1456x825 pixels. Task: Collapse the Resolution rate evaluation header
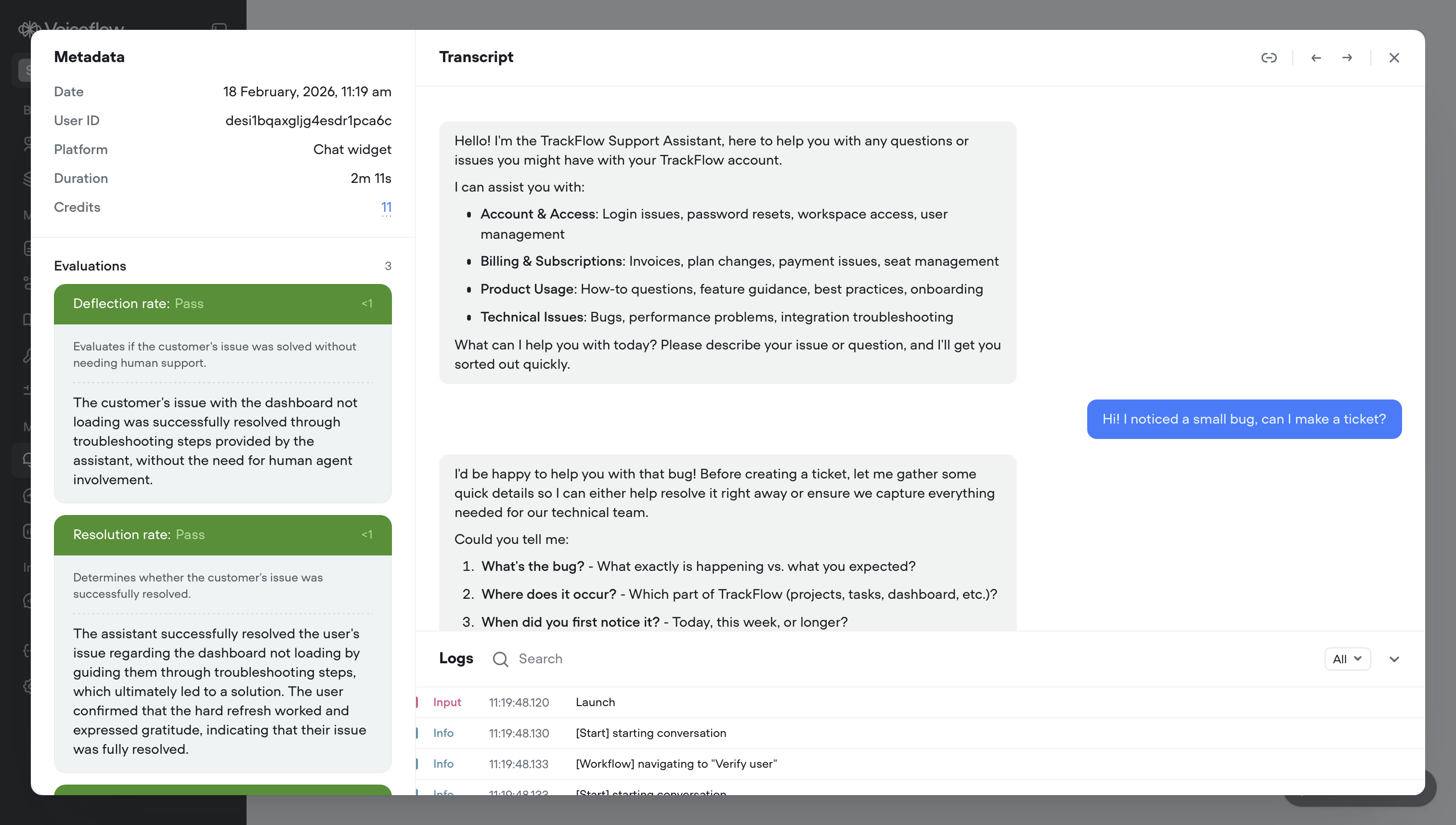(x=222, y=535)
